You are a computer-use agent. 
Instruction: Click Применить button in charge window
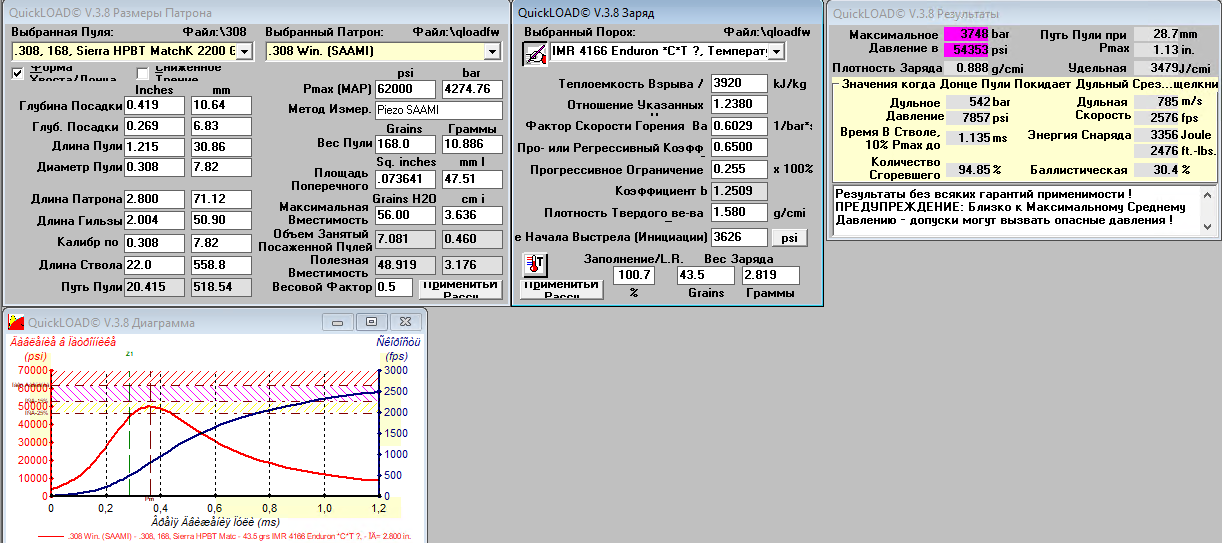click(x=561, y=288)
